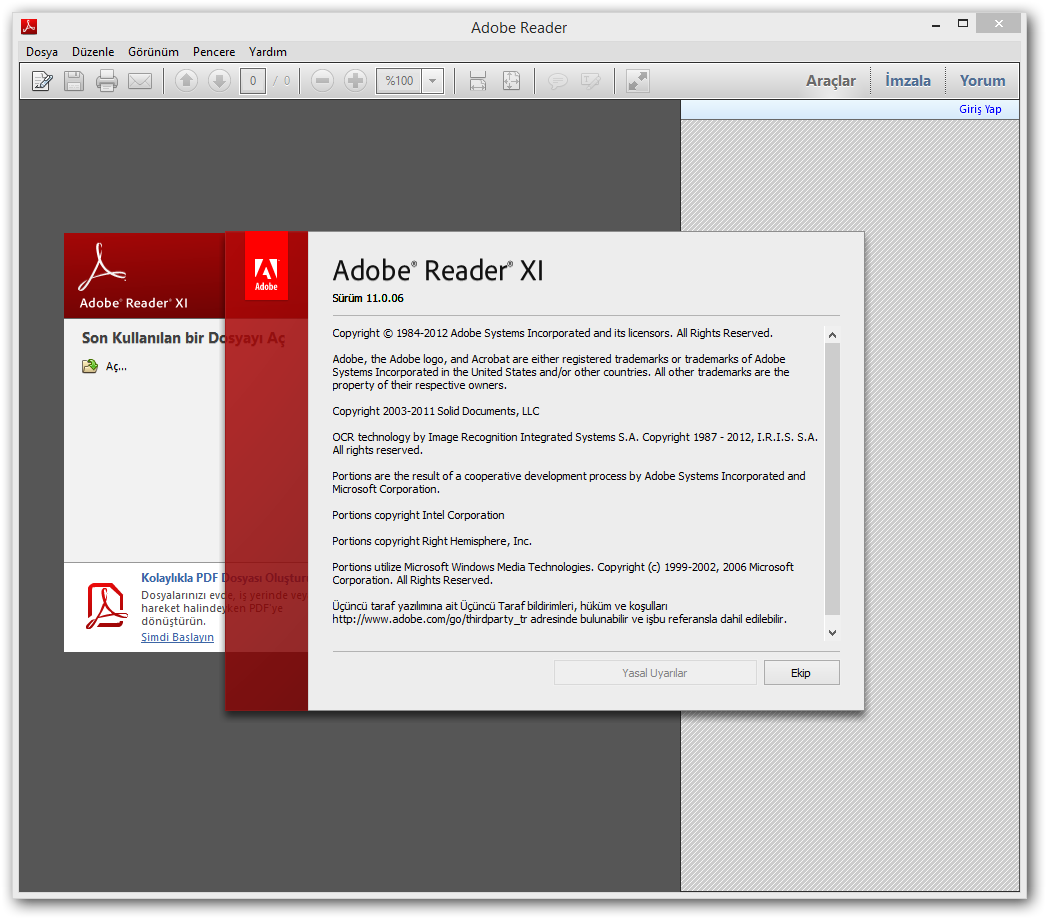This screenshot has width=1047, height=919.
Task: Click the Ekip button in About dialog
Action: [x=801, y=673]
